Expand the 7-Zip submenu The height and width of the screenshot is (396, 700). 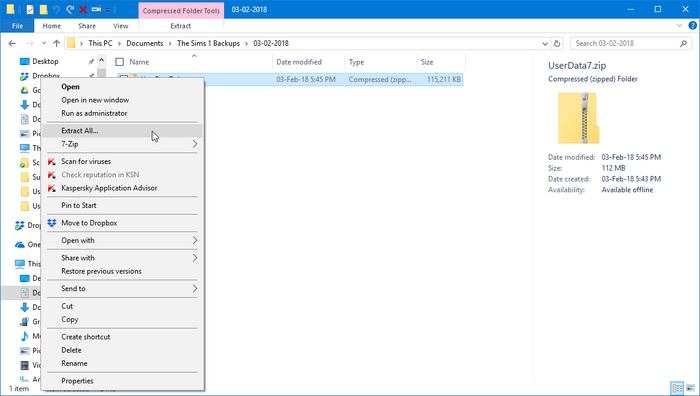[x=123, y=144]
